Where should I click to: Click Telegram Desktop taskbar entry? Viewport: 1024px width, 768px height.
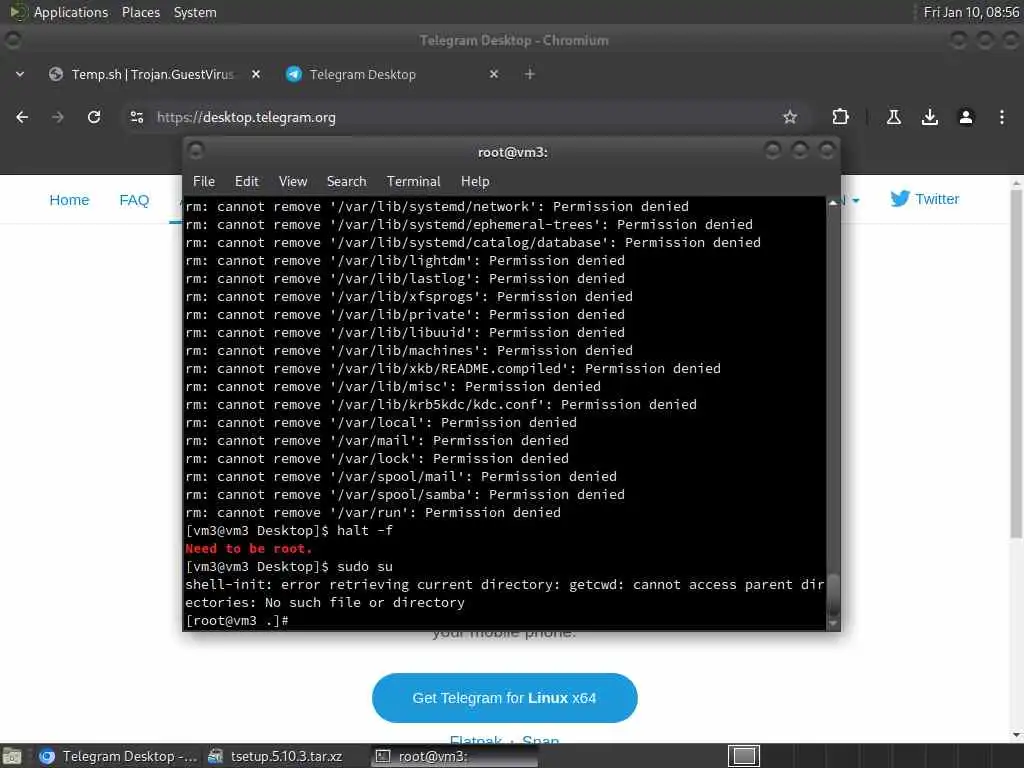116,756
